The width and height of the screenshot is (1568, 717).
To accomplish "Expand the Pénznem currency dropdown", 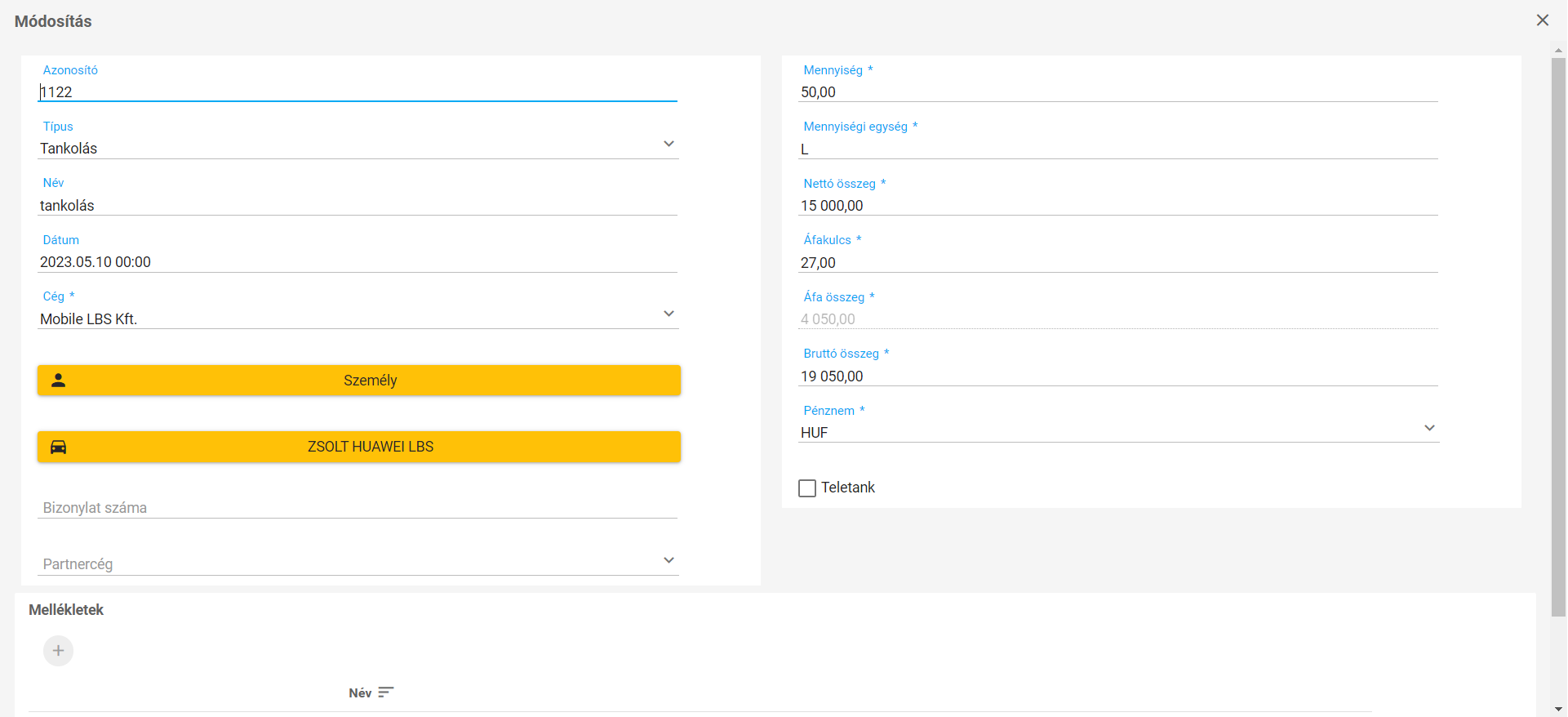I will (1429, 429).
